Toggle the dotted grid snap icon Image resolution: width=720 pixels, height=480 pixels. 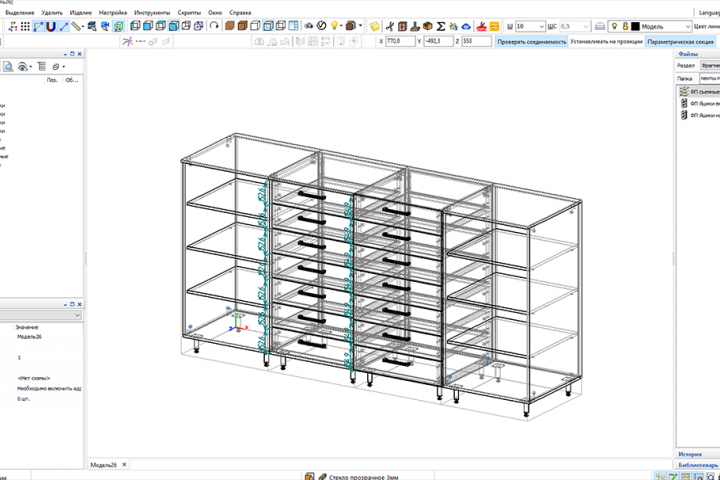(x=25, y=26)
